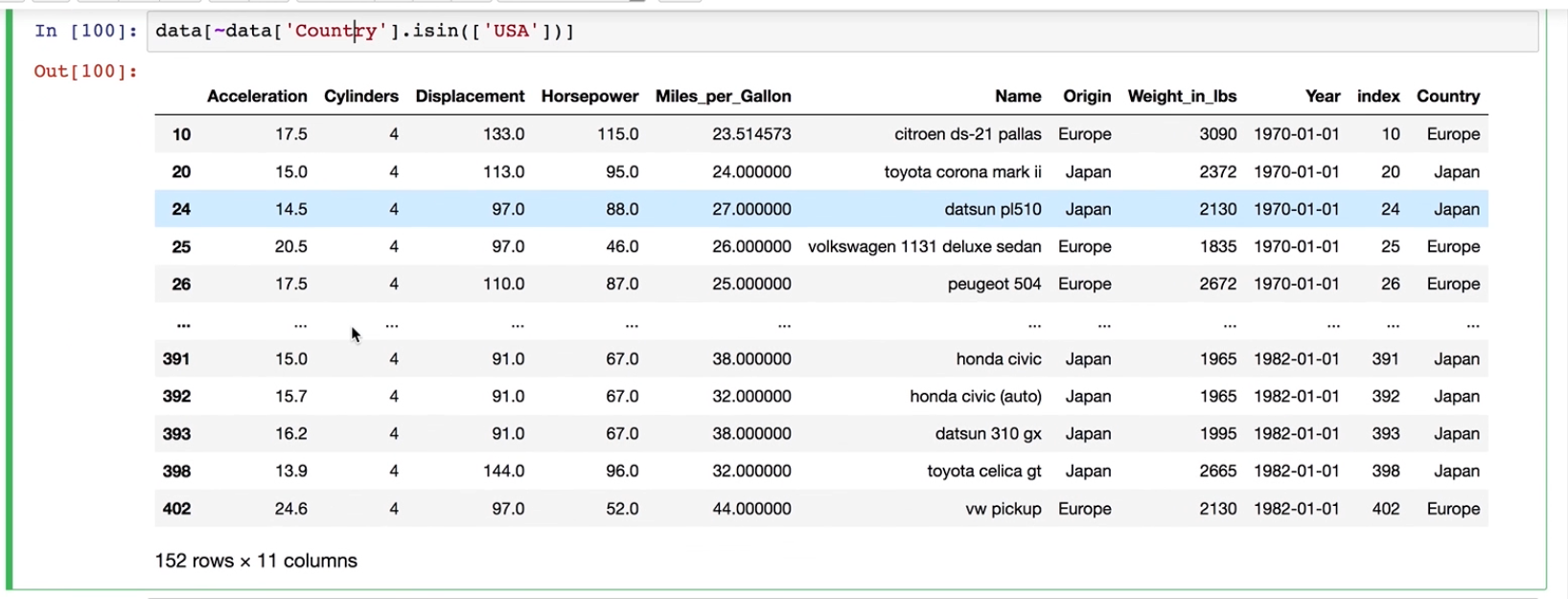
Task: Click the truncated rows ellipsis in index column
Action: (183, 325)
